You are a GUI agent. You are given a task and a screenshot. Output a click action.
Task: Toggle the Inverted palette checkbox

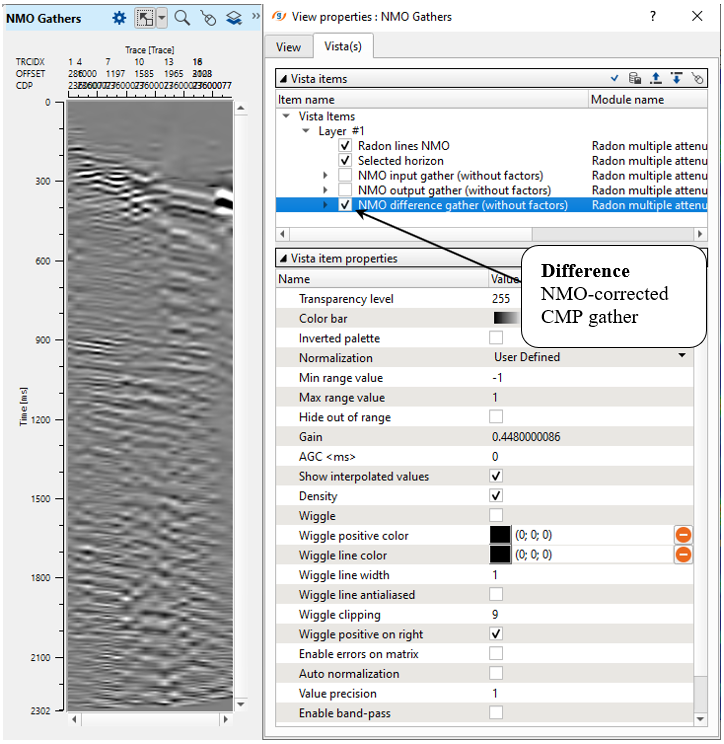496,338
